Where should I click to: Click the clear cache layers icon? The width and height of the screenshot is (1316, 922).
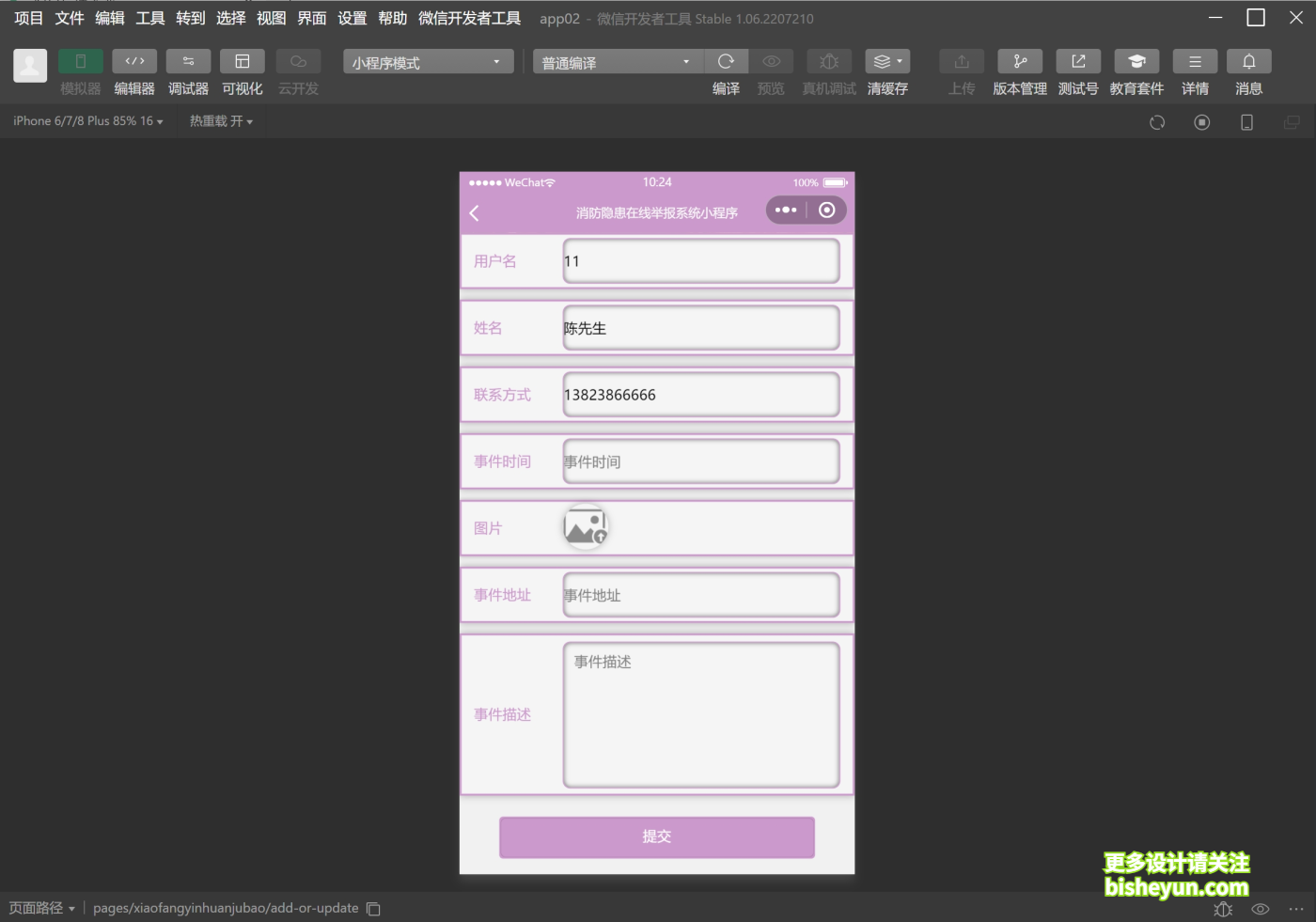(886, 62)
